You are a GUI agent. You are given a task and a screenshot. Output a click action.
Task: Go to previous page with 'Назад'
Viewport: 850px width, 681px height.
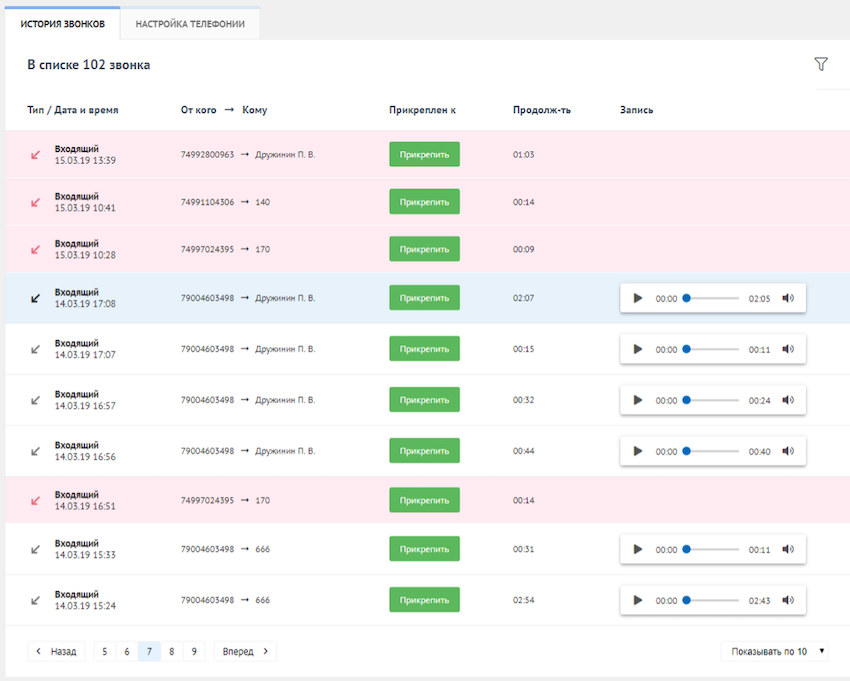pyautogui.click(x=57, y=652)
